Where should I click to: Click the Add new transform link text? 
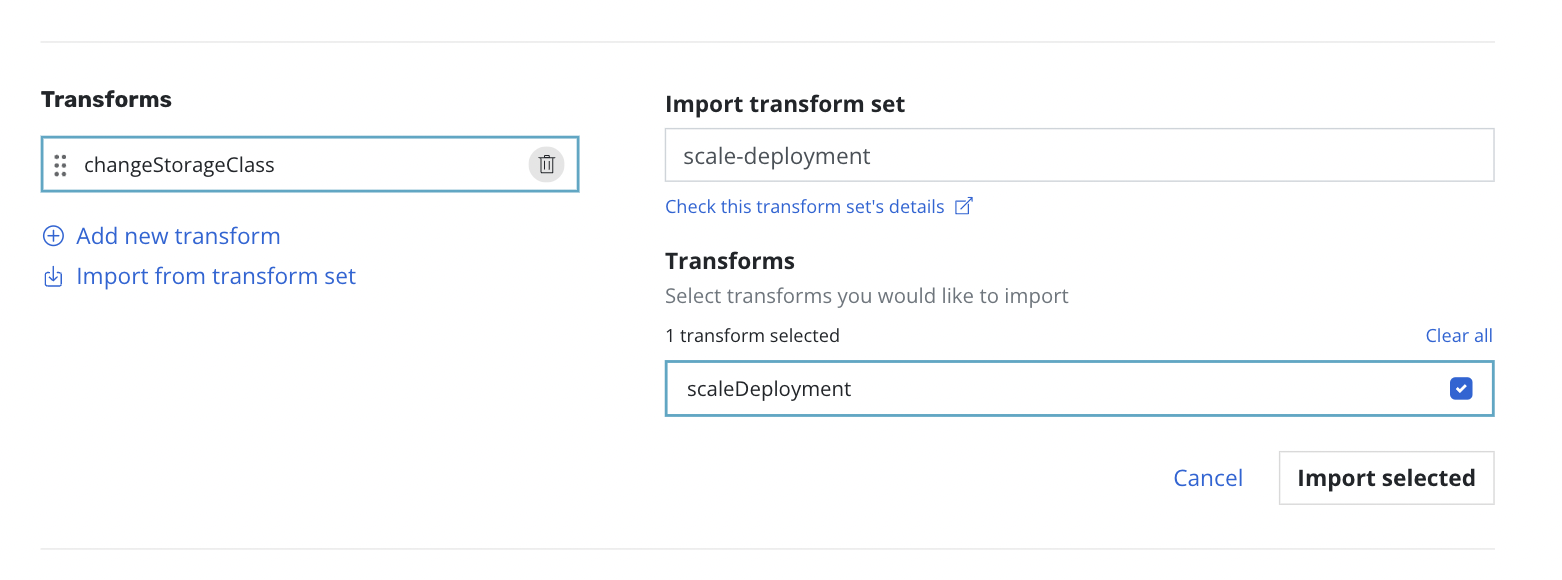click(x=178, y=236)
